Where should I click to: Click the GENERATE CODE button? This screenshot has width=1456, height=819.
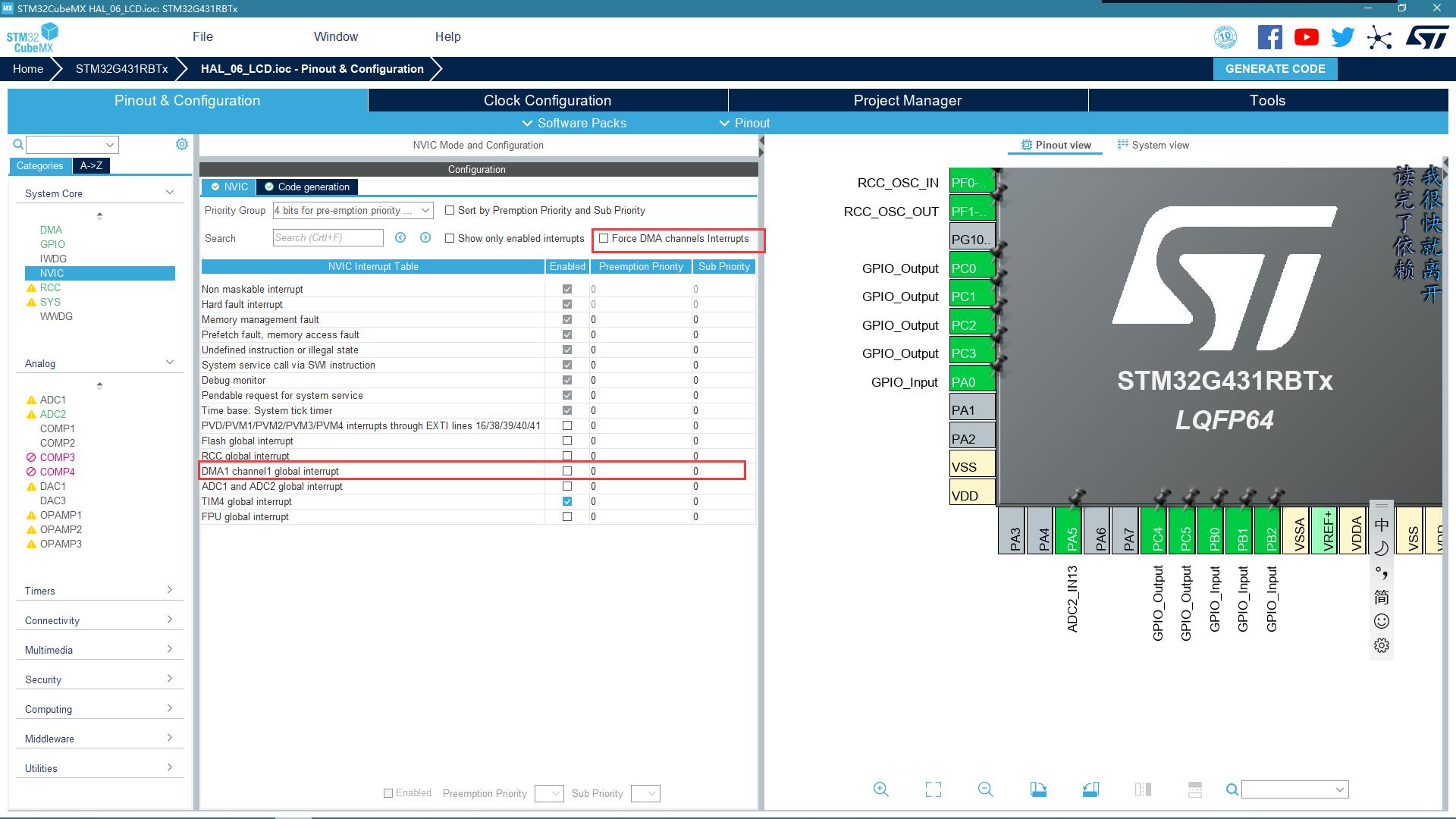(1276, 68)
